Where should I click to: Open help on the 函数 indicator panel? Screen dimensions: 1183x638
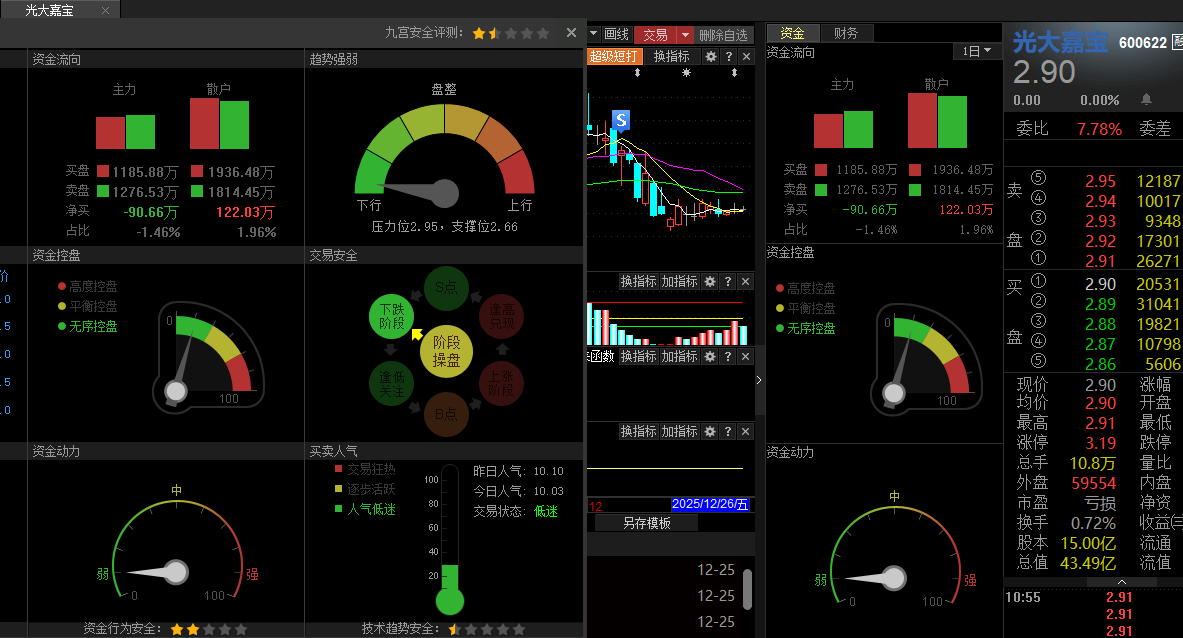click(x=727, y=356)
